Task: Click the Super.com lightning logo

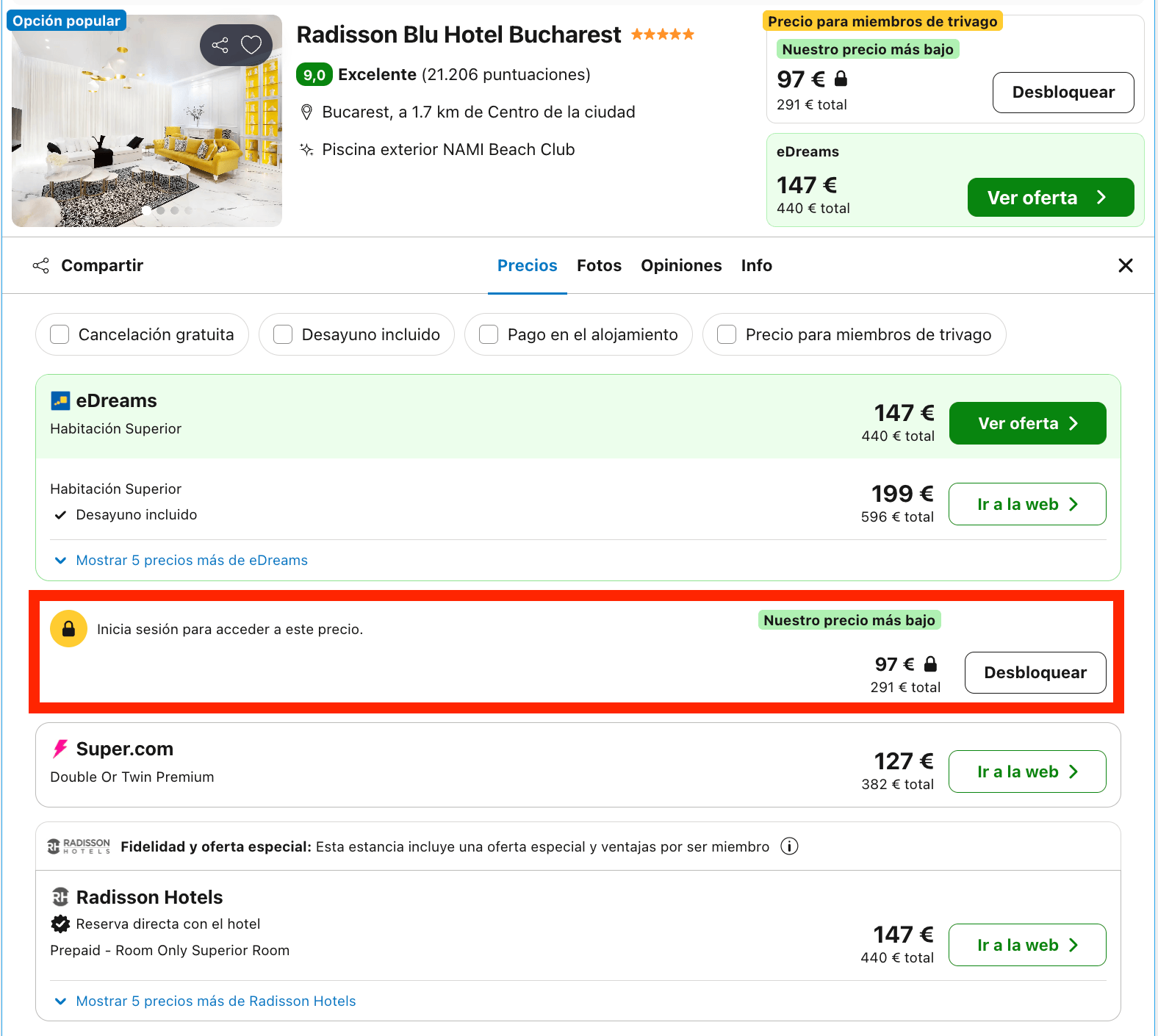Action: coord(60,749)
